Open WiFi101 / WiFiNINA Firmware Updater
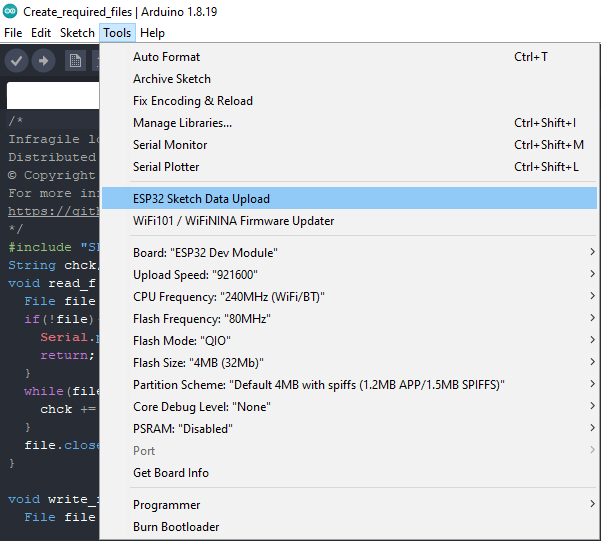The width and height of the screenshot is (601, 541). (349, 221)
